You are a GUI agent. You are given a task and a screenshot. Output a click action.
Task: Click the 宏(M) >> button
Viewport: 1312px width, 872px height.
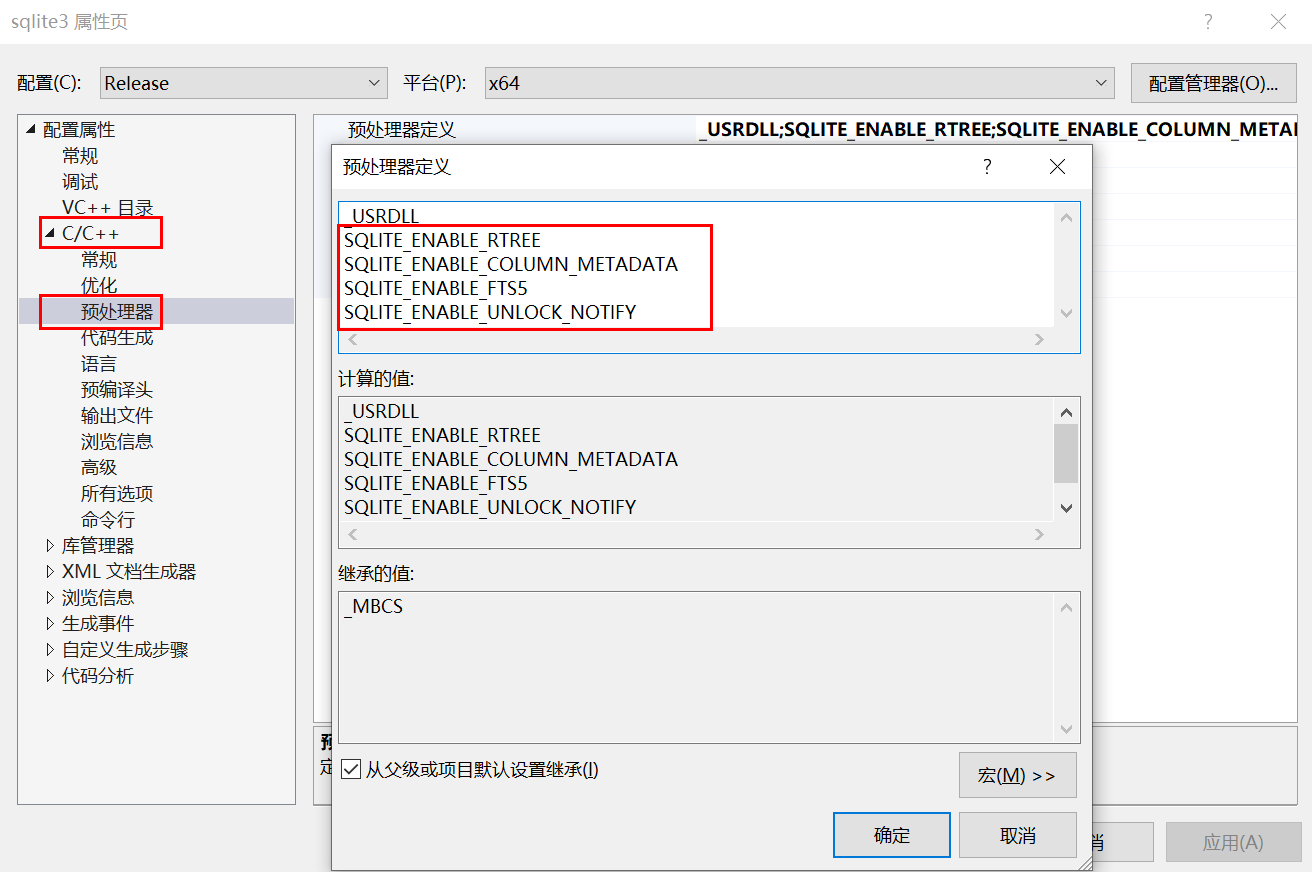click(1017, 775)
